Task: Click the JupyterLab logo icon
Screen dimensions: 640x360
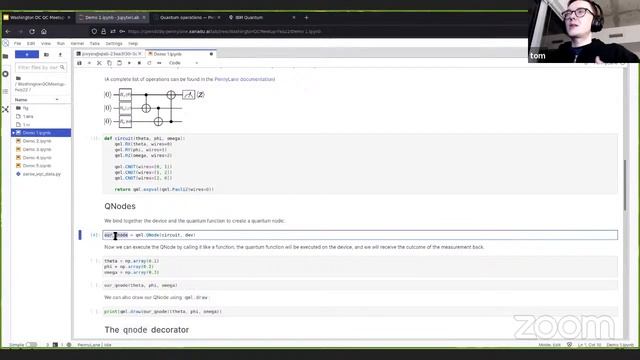Action: click(x=5, y=43)
